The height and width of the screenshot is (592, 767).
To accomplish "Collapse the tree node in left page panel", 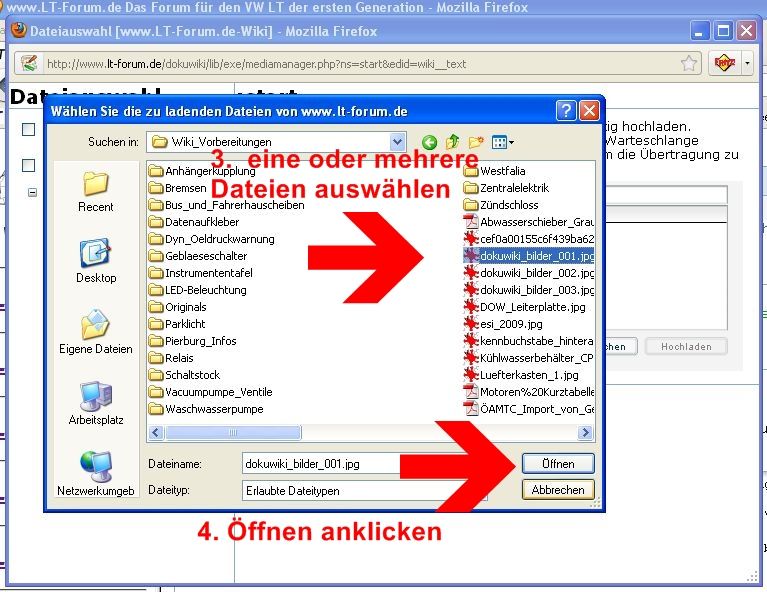I will (x=32, y=192).
